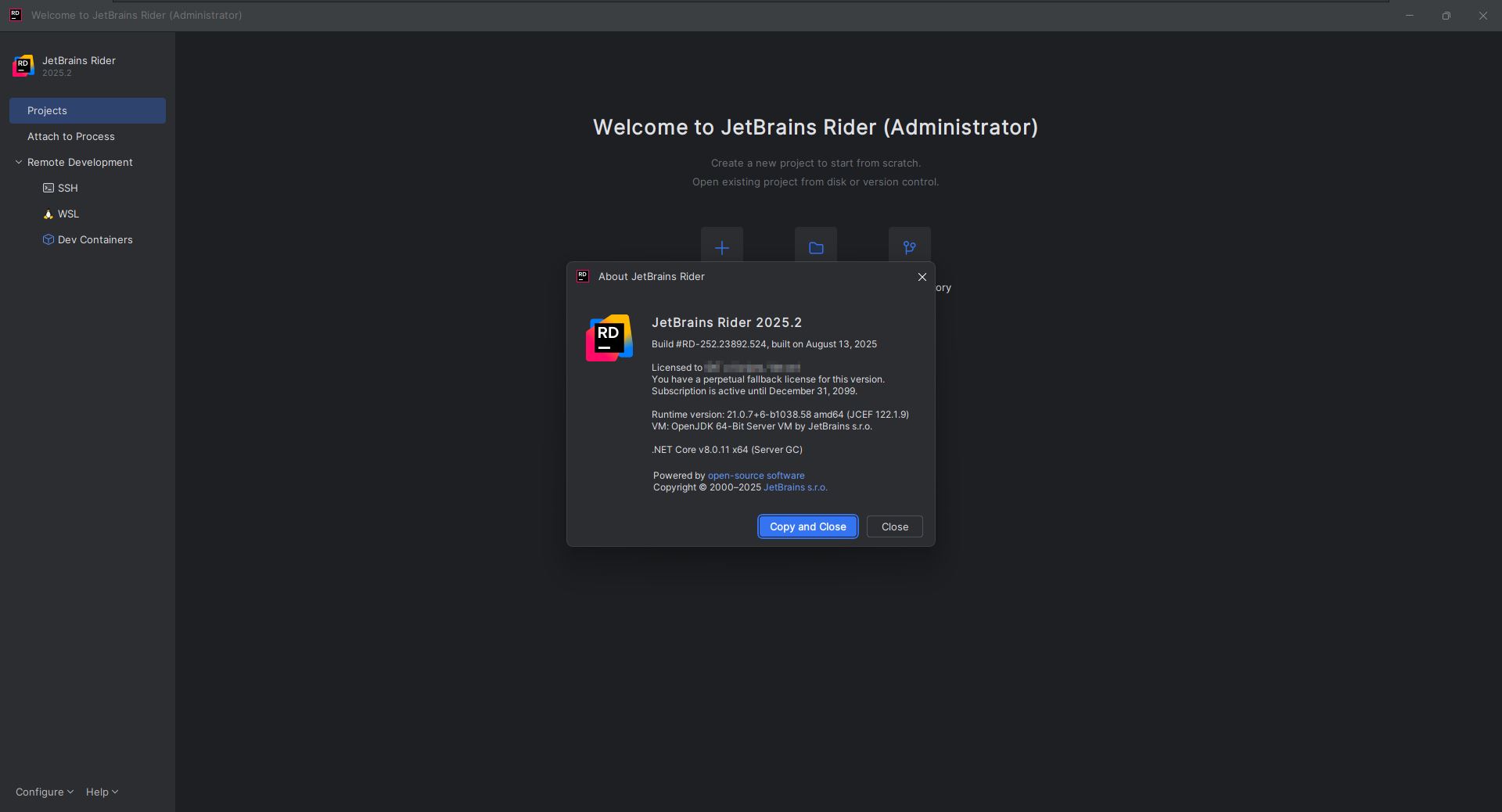The image size is (1502, 812).
Task: Minimize the Rider window
Action: coord(1410,15)
